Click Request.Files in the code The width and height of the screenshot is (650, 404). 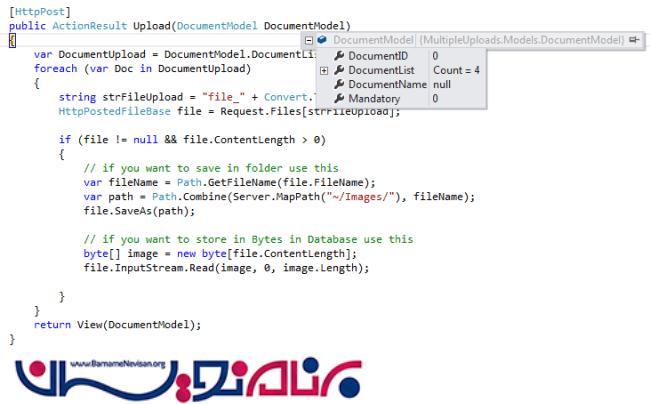tap(260, 111)
